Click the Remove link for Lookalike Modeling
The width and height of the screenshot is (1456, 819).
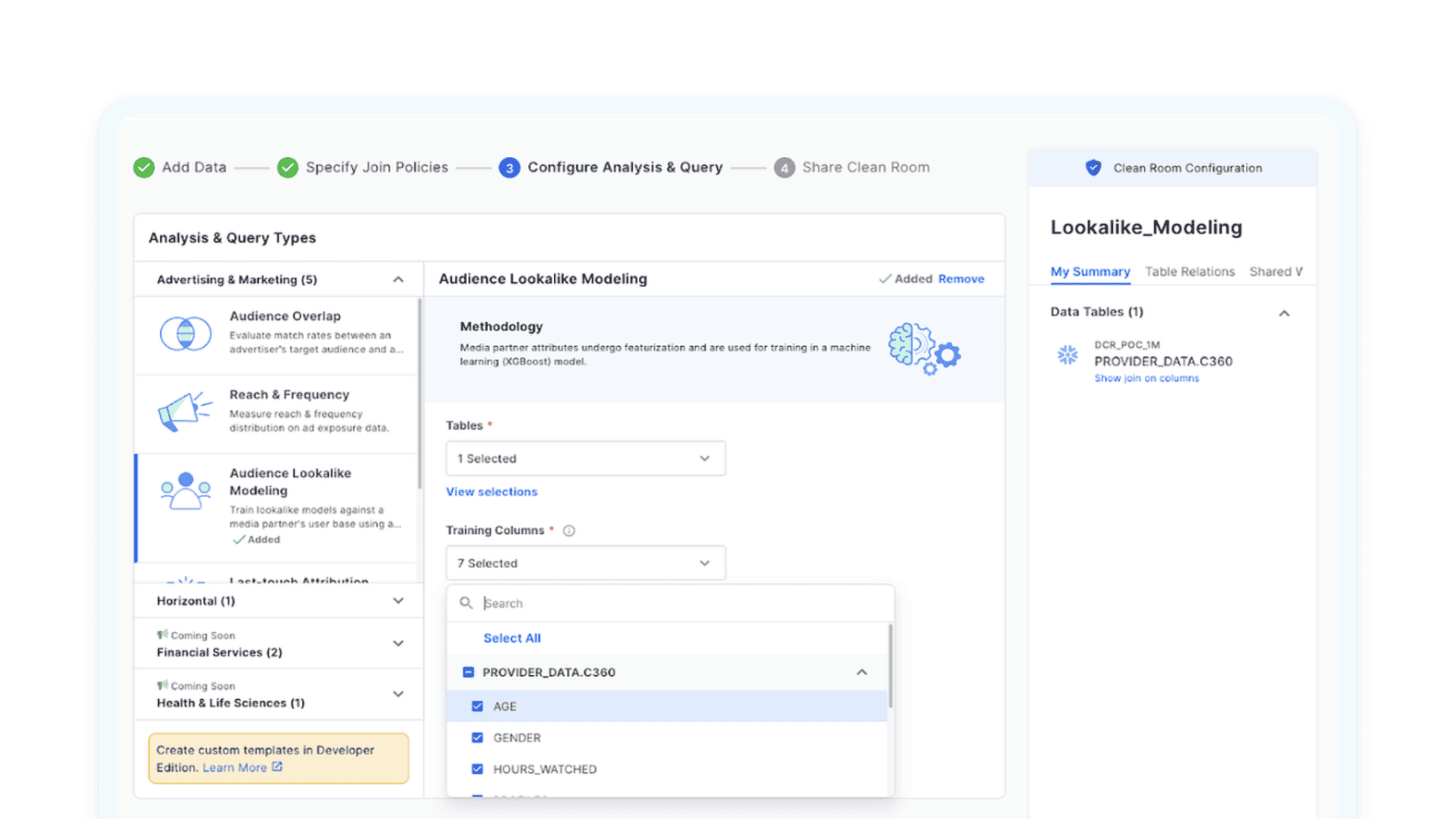(961, 279)
